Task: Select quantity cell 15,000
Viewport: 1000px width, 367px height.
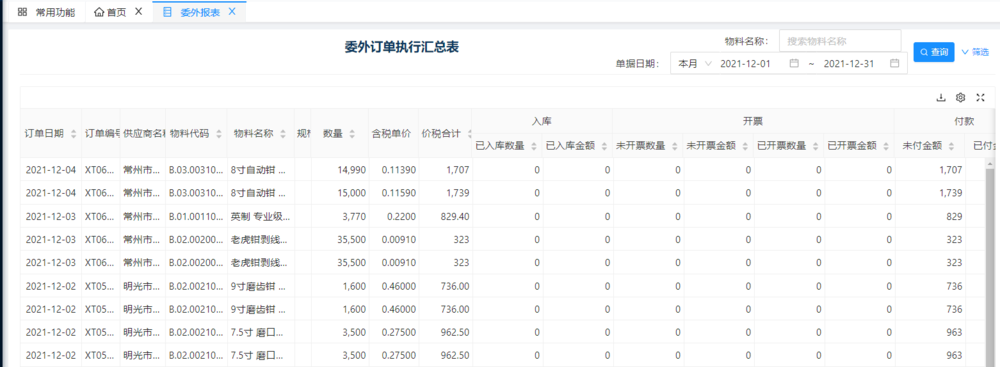Action: pyautogui.click(x=352, y=193)
